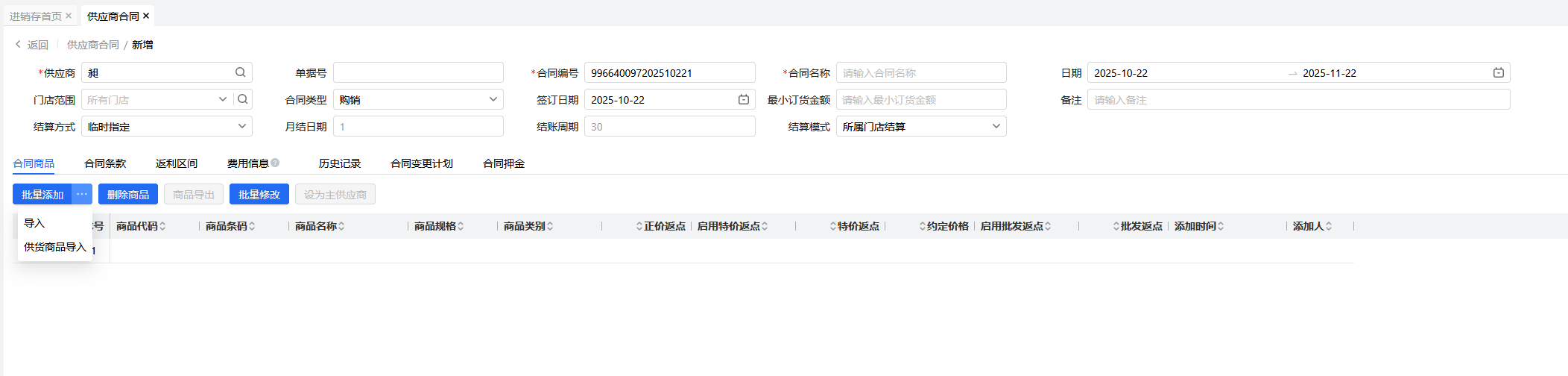Click search icon beside store range dropdown
1568x376 pixels.
[x=243, y=99]
